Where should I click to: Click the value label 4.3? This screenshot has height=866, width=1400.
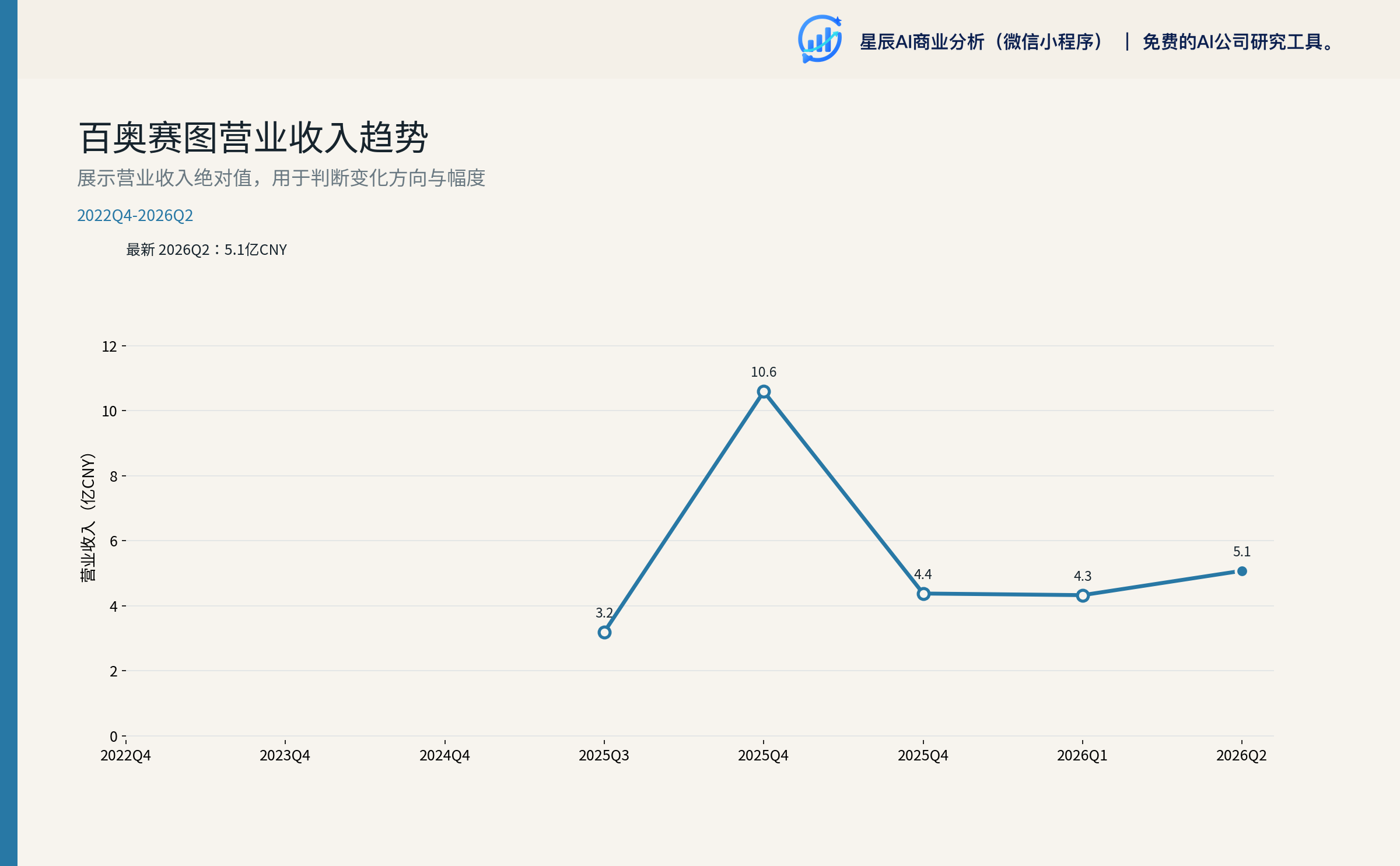(1083, 576)
